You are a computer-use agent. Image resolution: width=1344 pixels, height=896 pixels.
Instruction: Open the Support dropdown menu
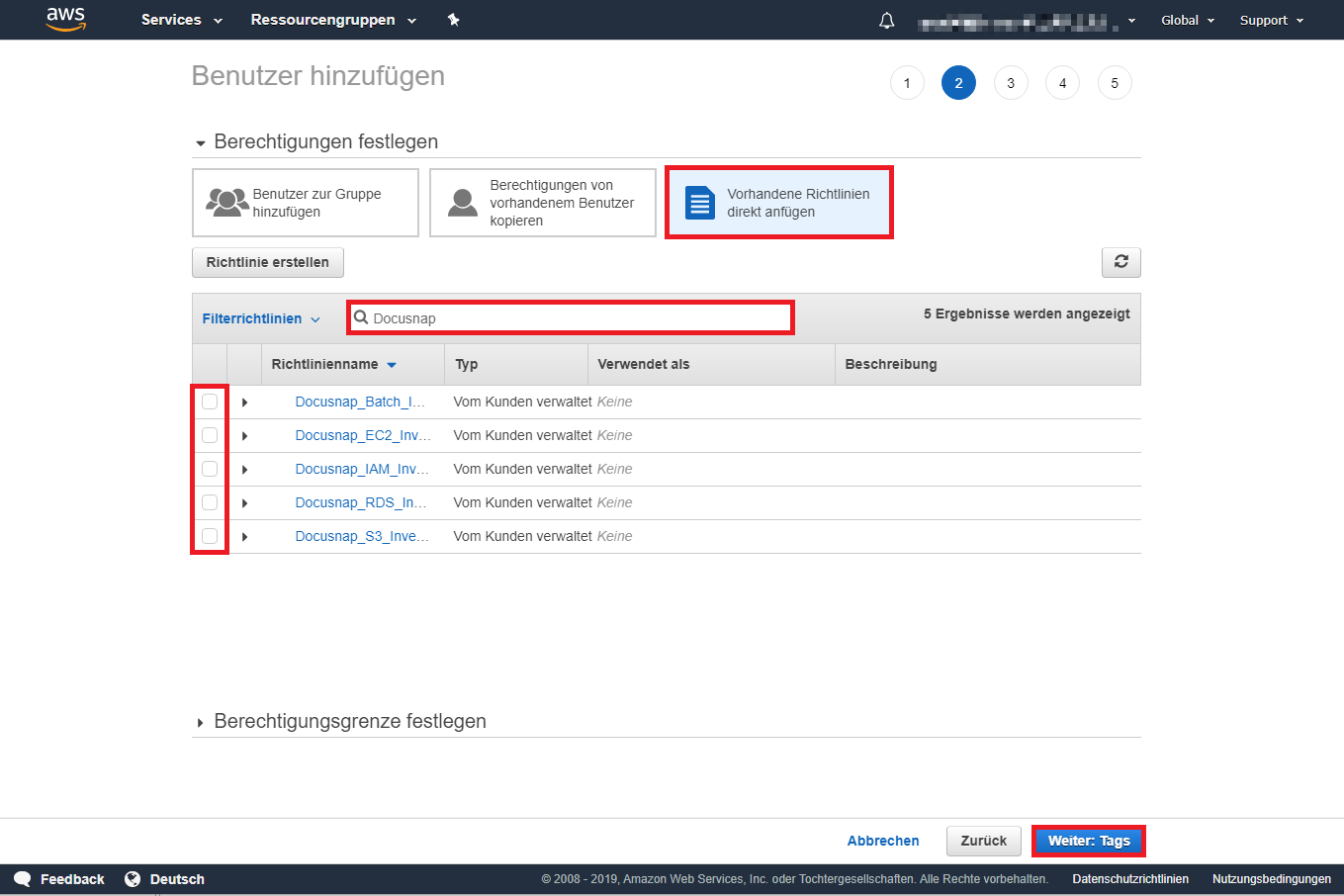click(x=1272, y=20)
